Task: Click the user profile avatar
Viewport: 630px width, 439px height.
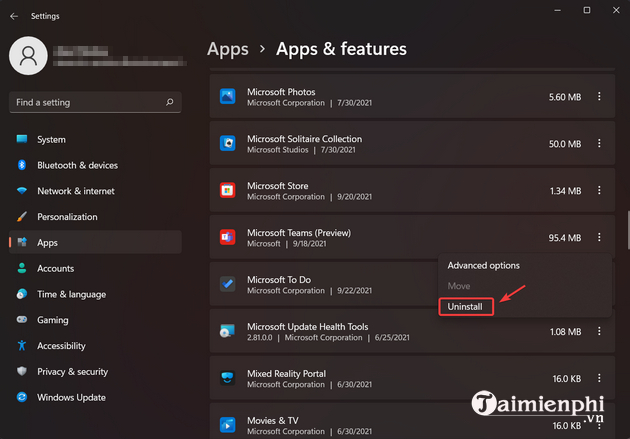Action: coord(28,56)
